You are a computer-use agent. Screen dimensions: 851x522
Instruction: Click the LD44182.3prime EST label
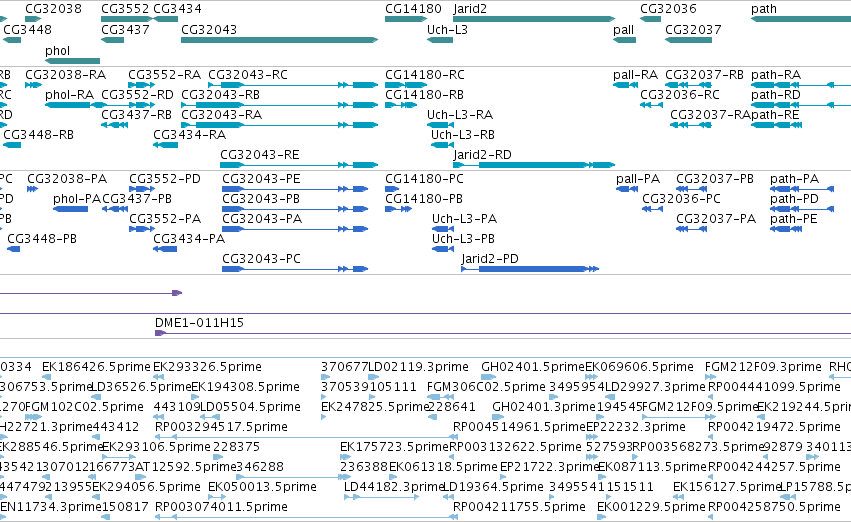click(x=394, y=487)
